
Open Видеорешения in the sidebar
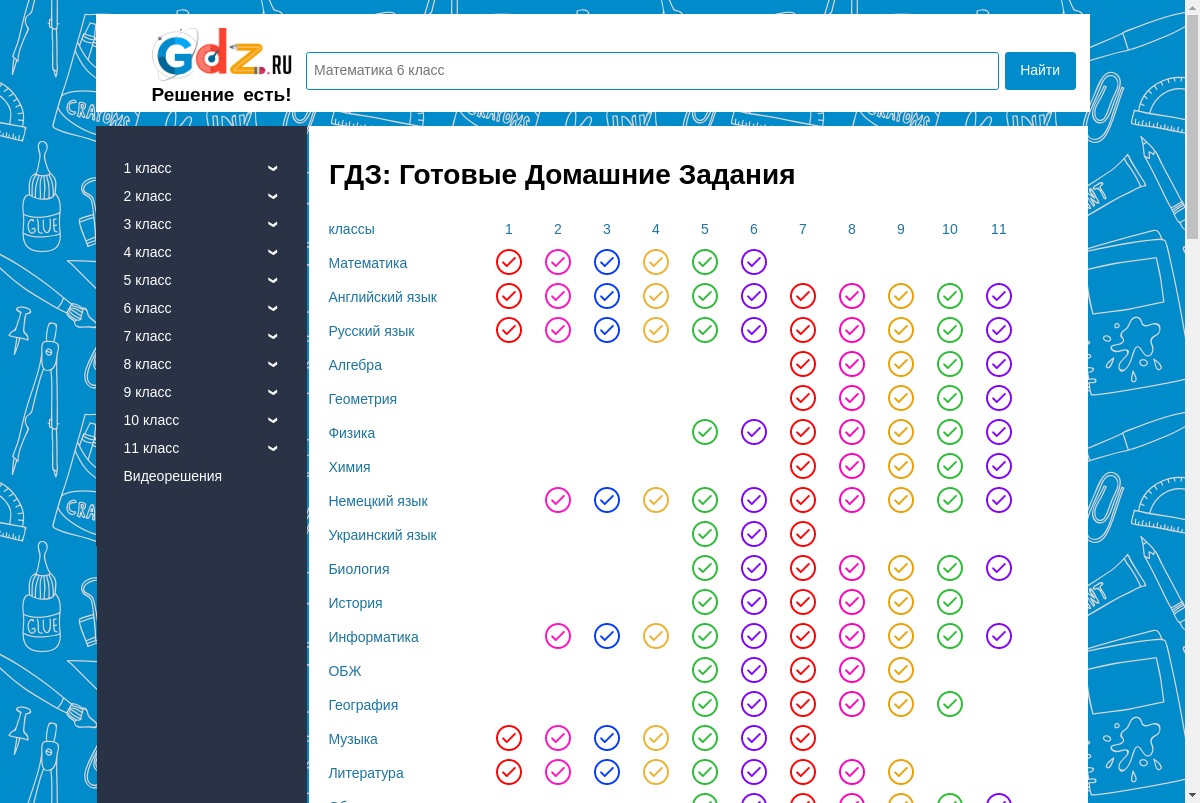click(172, 476)
